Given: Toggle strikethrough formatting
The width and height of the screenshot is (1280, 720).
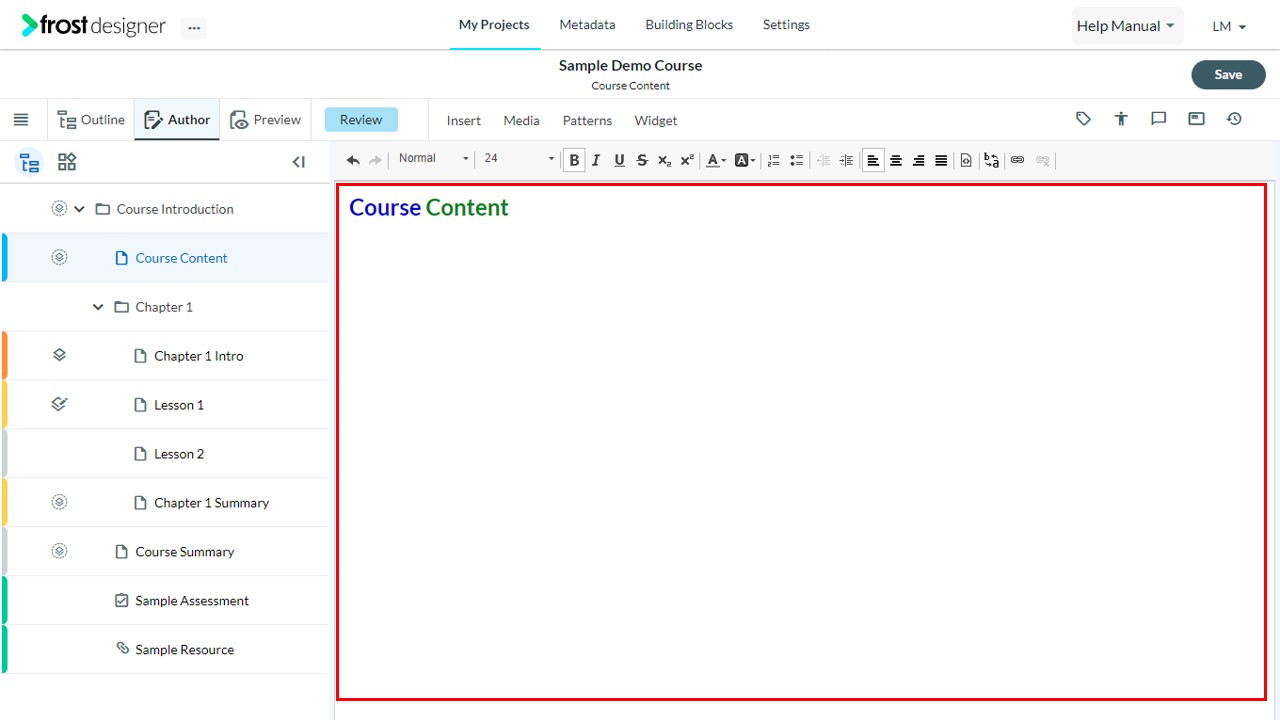Looking at the screenshot, I should tap(642, 160).
